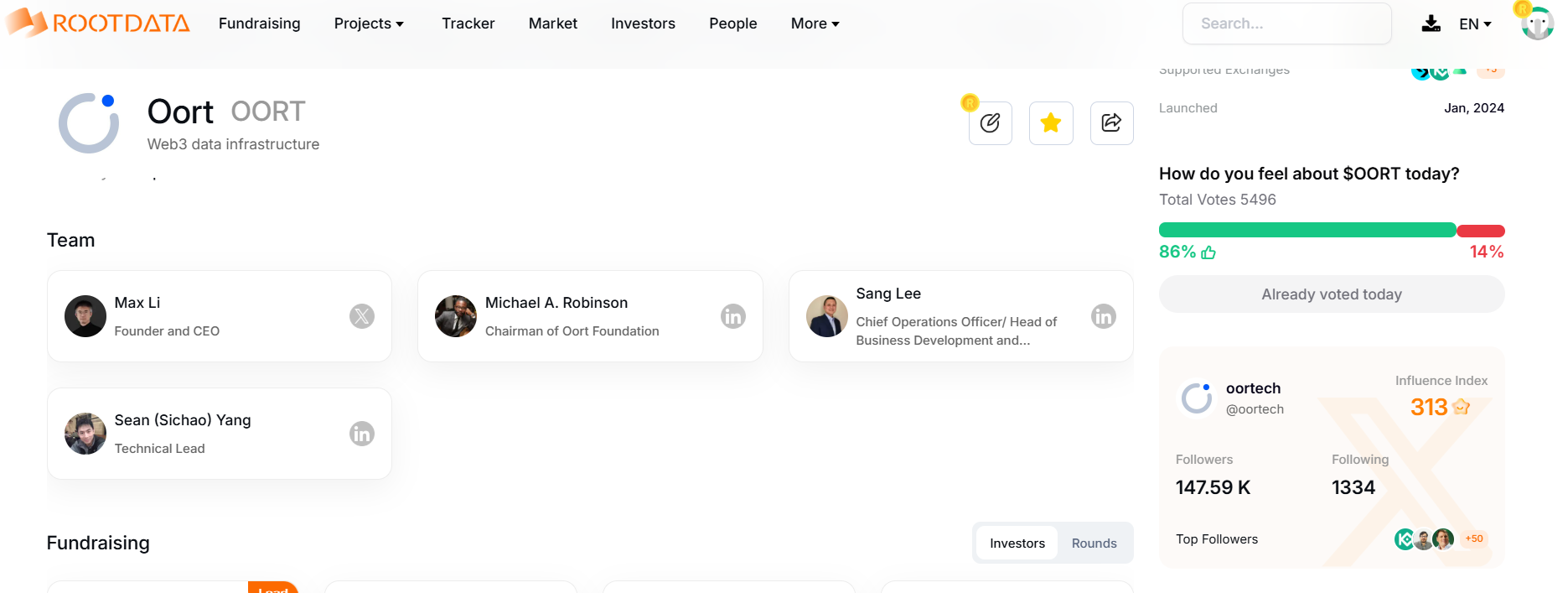1568x593 pixels.
Task: Open Sean (Sichao) Yang's LinkedIn icon
Action: click(x=361, y=434)
